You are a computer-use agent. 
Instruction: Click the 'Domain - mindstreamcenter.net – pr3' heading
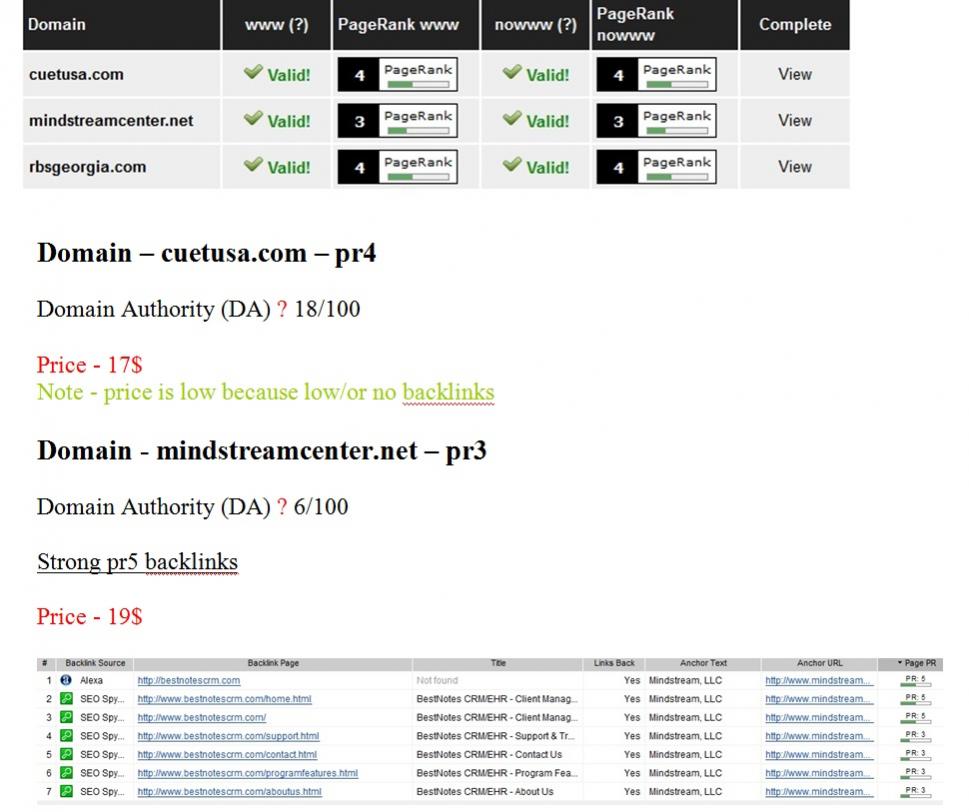(262, 450)
